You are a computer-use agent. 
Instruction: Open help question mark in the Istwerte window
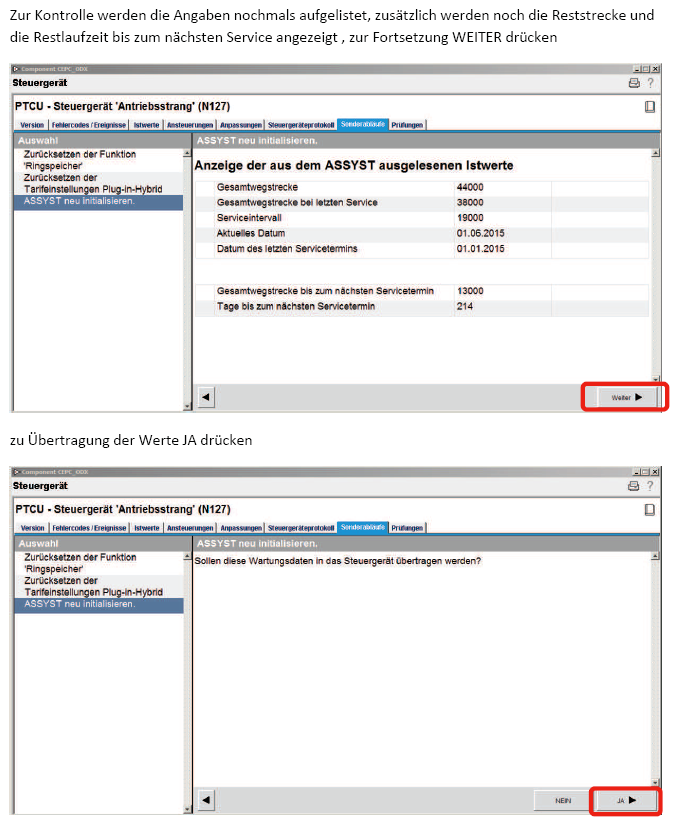[x=651, y=83]
